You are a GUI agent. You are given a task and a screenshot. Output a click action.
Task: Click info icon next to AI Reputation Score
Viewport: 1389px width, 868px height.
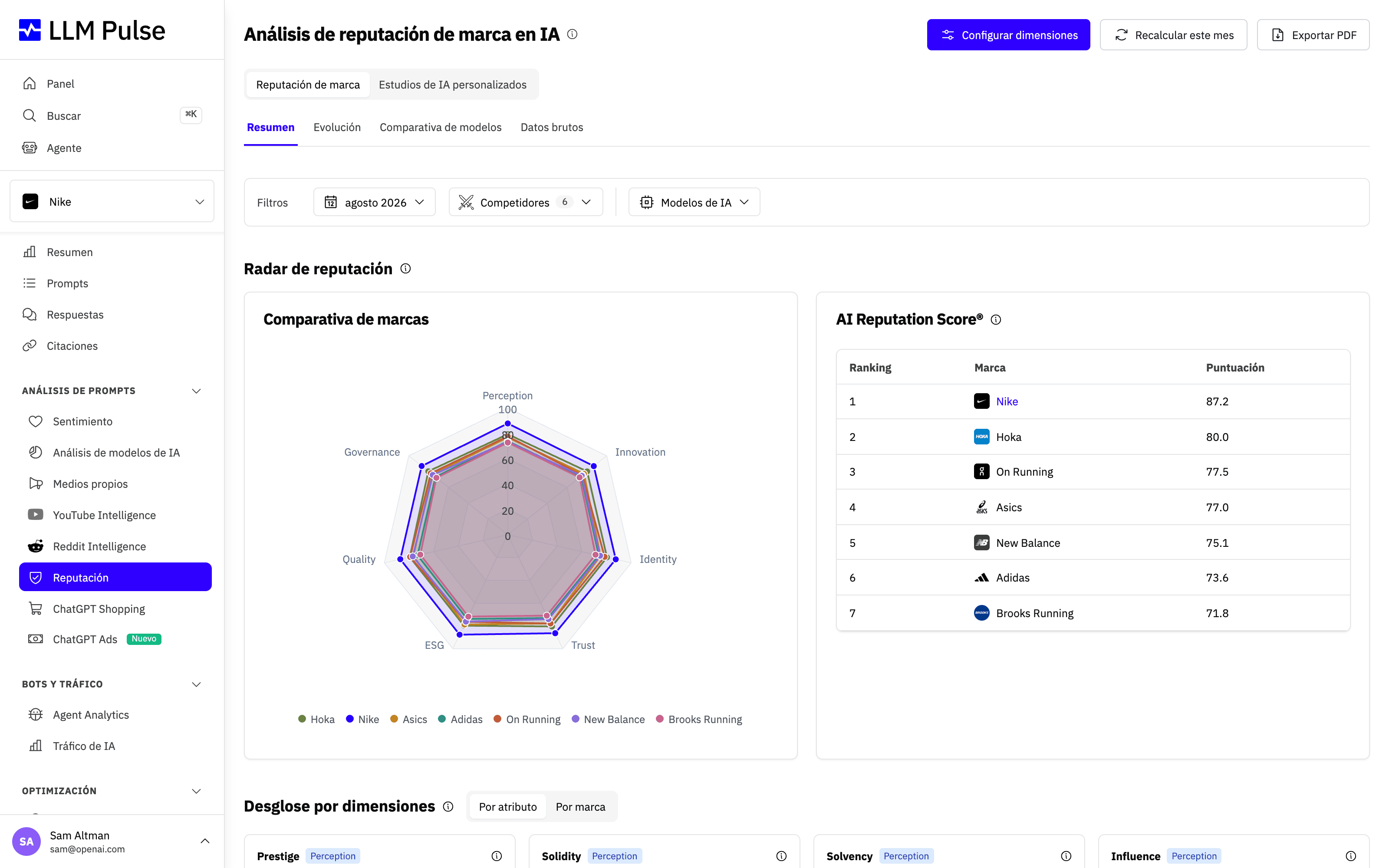point(997,320)
